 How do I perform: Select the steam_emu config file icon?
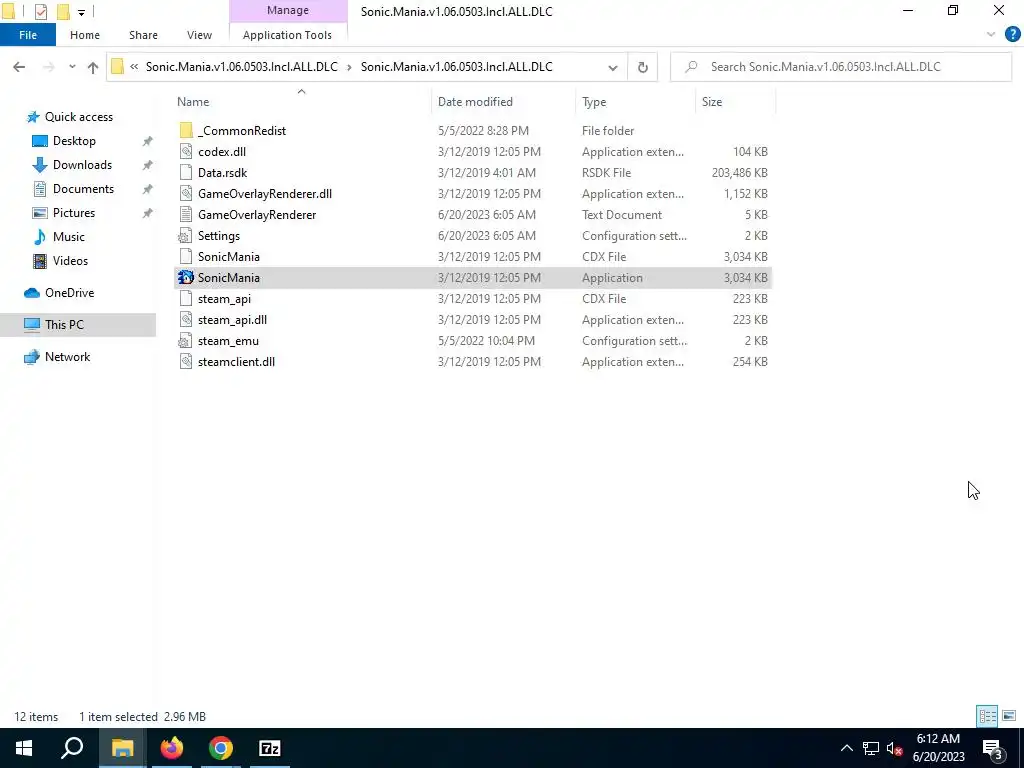point(186,340)
